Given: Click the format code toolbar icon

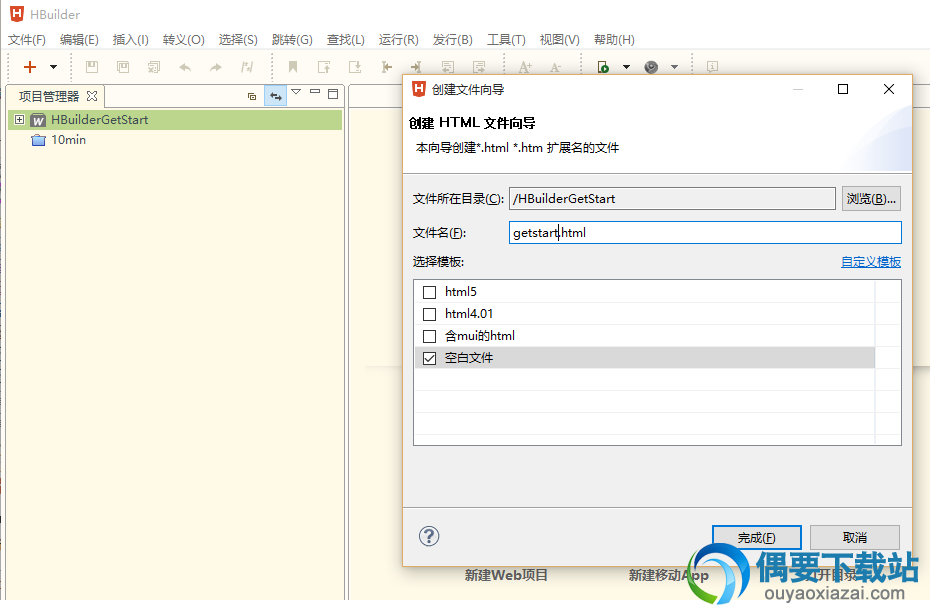Looking at the screenshot, I should [x=247, y=67].
